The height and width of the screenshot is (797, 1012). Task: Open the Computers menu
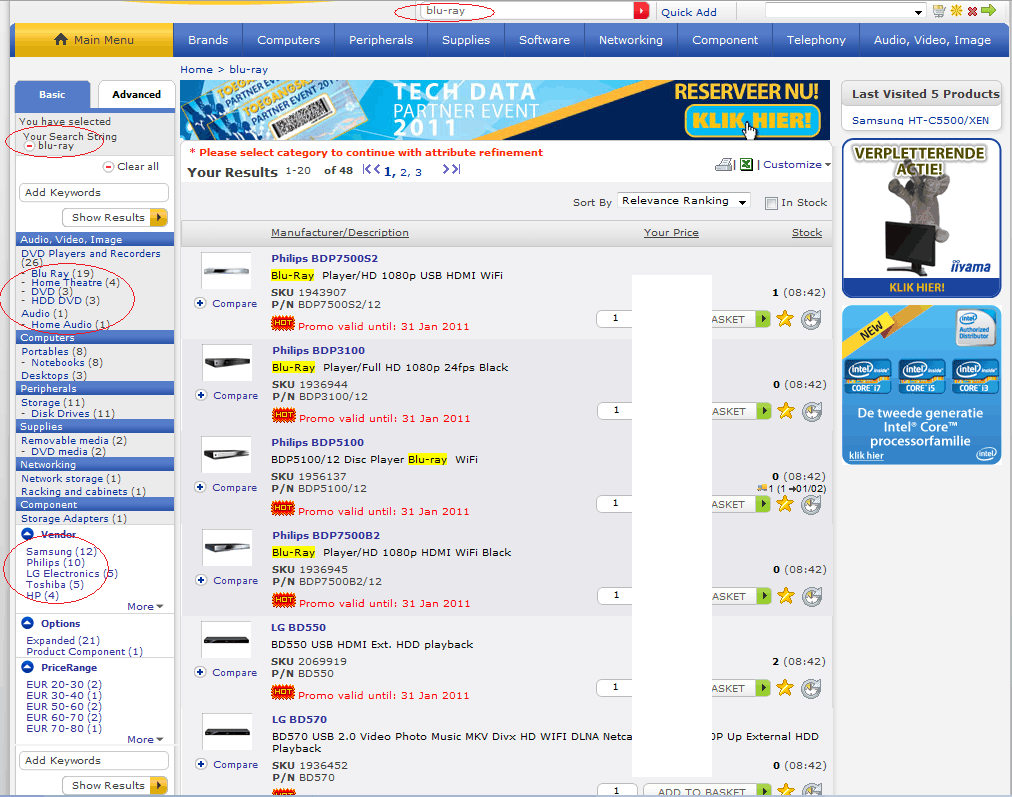[288, 40]
